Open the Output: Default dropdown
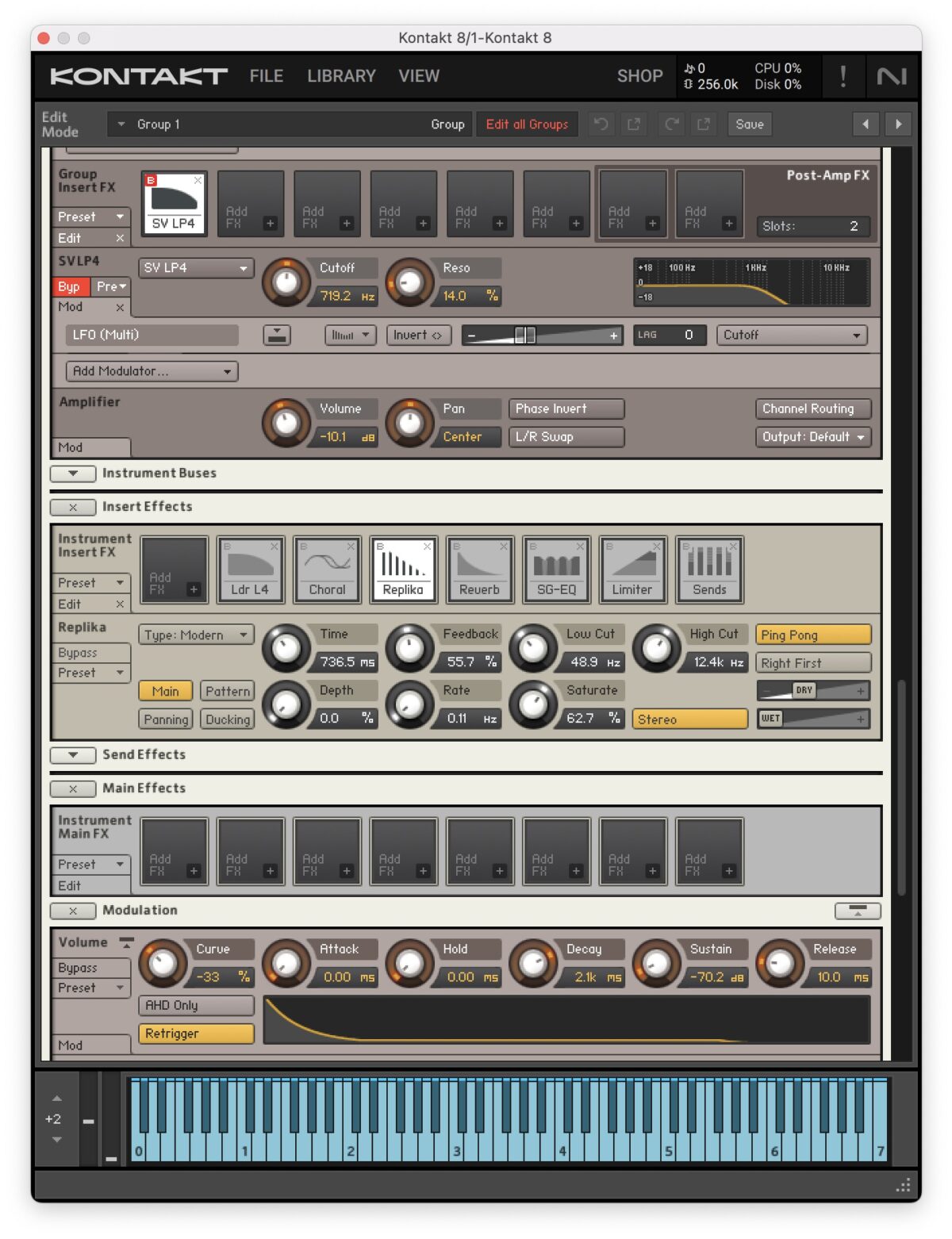Screen dimensions: 952x1239 point(813,437)
